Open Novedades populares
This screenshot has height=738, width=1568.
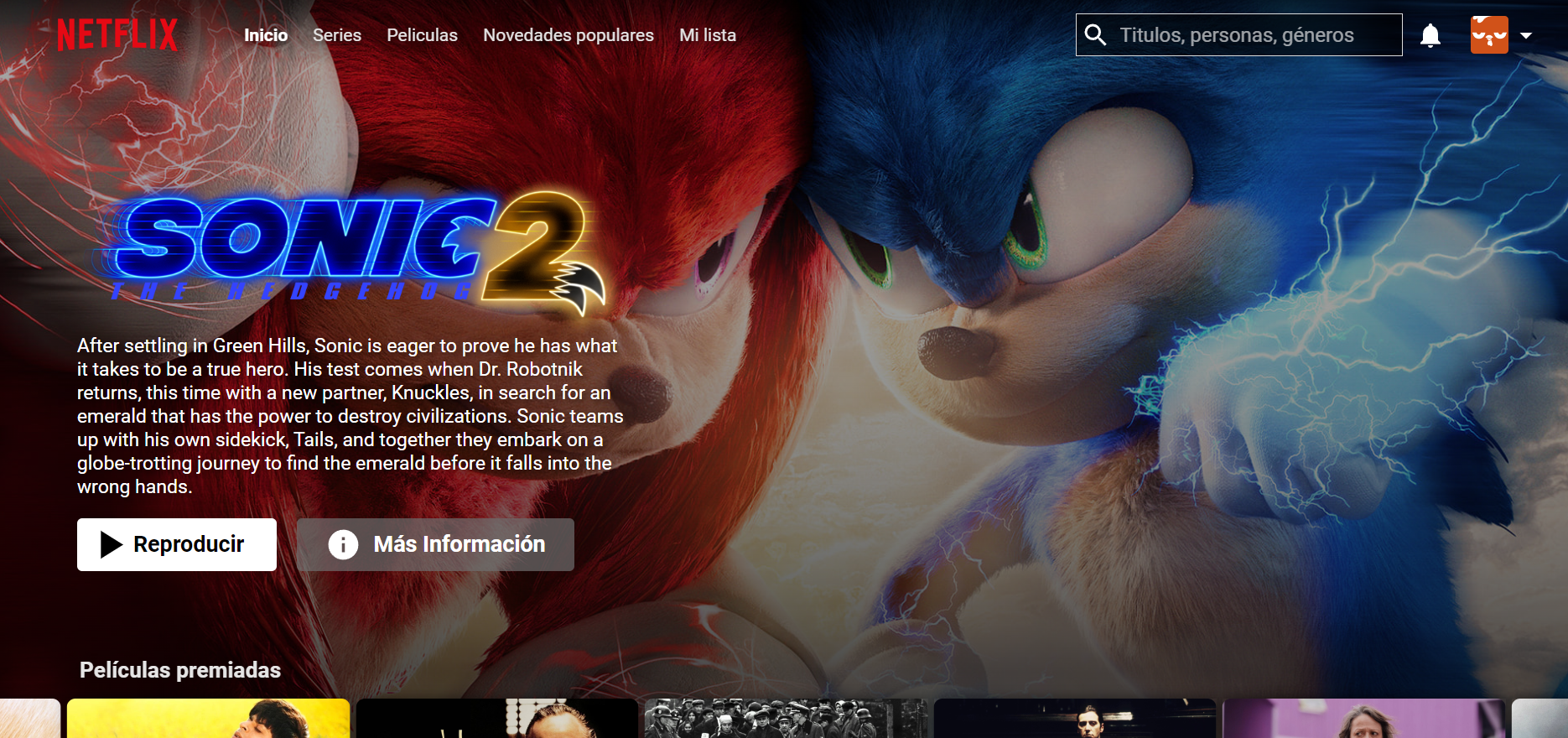pyautogui.click(x=569, y=35)
